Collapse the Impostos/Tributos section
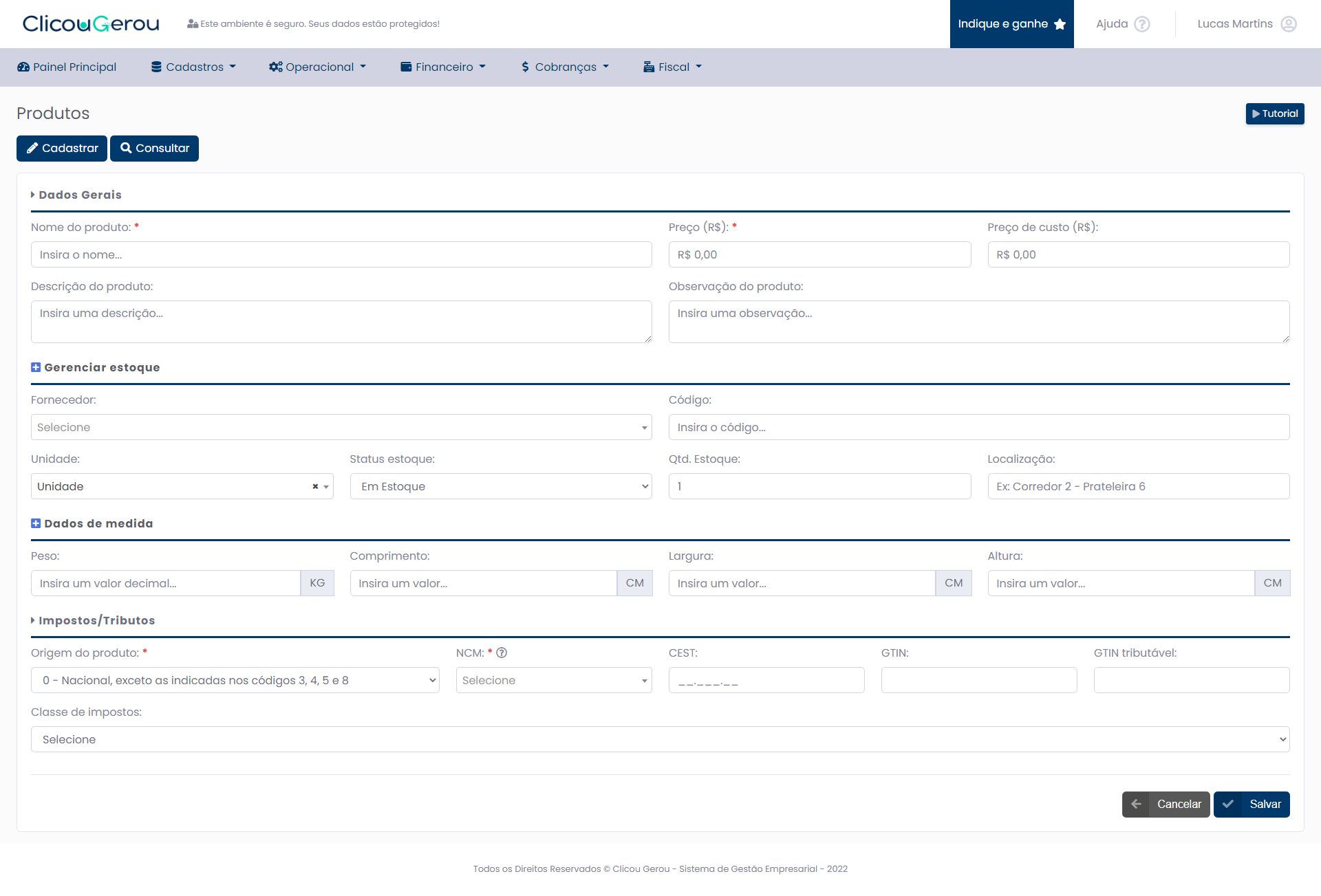Screen dimensions: 1321x896 (x=93, y=620)
